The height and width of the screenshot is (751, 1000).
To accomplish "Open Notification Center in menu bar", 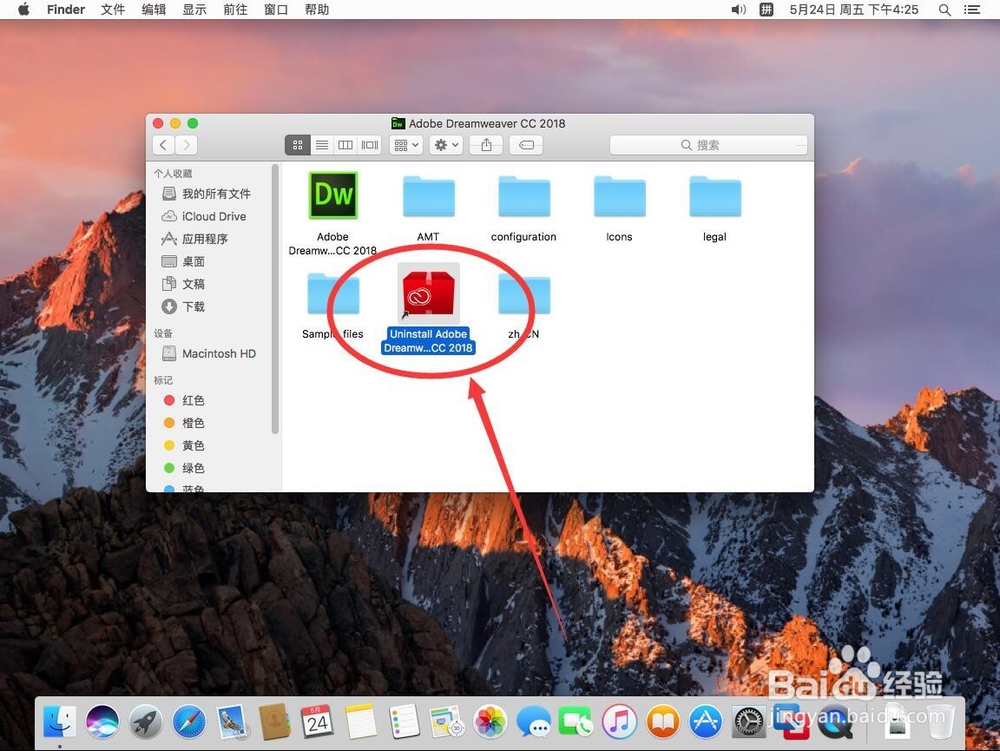I will 972,10.
